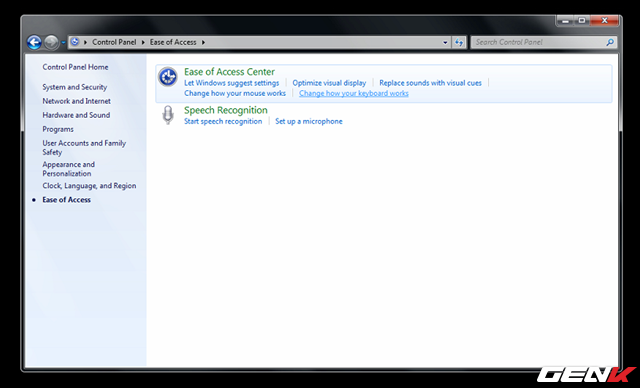Viewport: 640px width, 388px height.
Task: Open the recent pages dropdown arrow
Action: click(x=63, y=42)
